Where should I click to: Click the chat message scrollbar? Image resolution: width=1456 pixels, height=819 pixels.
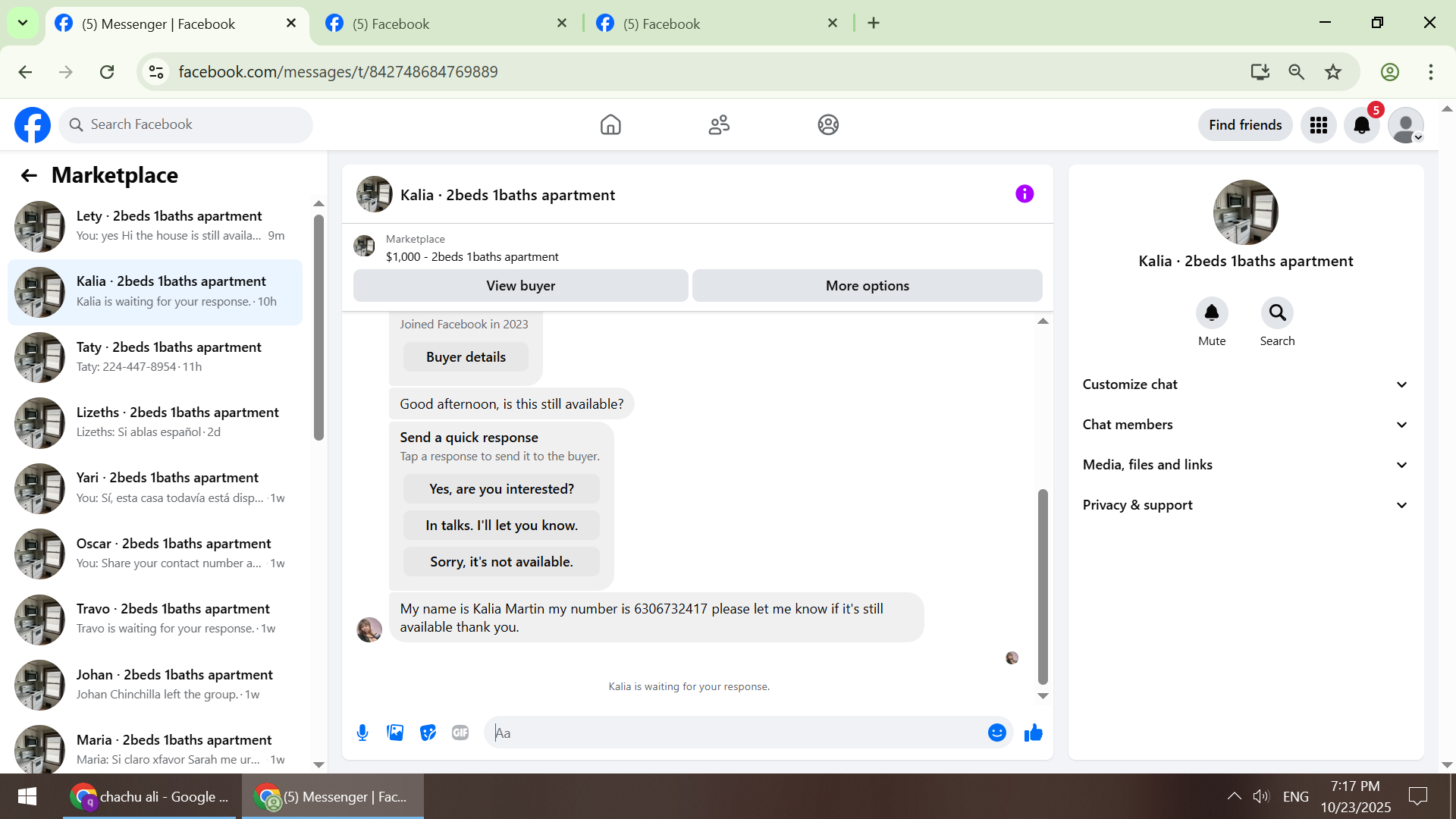coord(1043,585)
